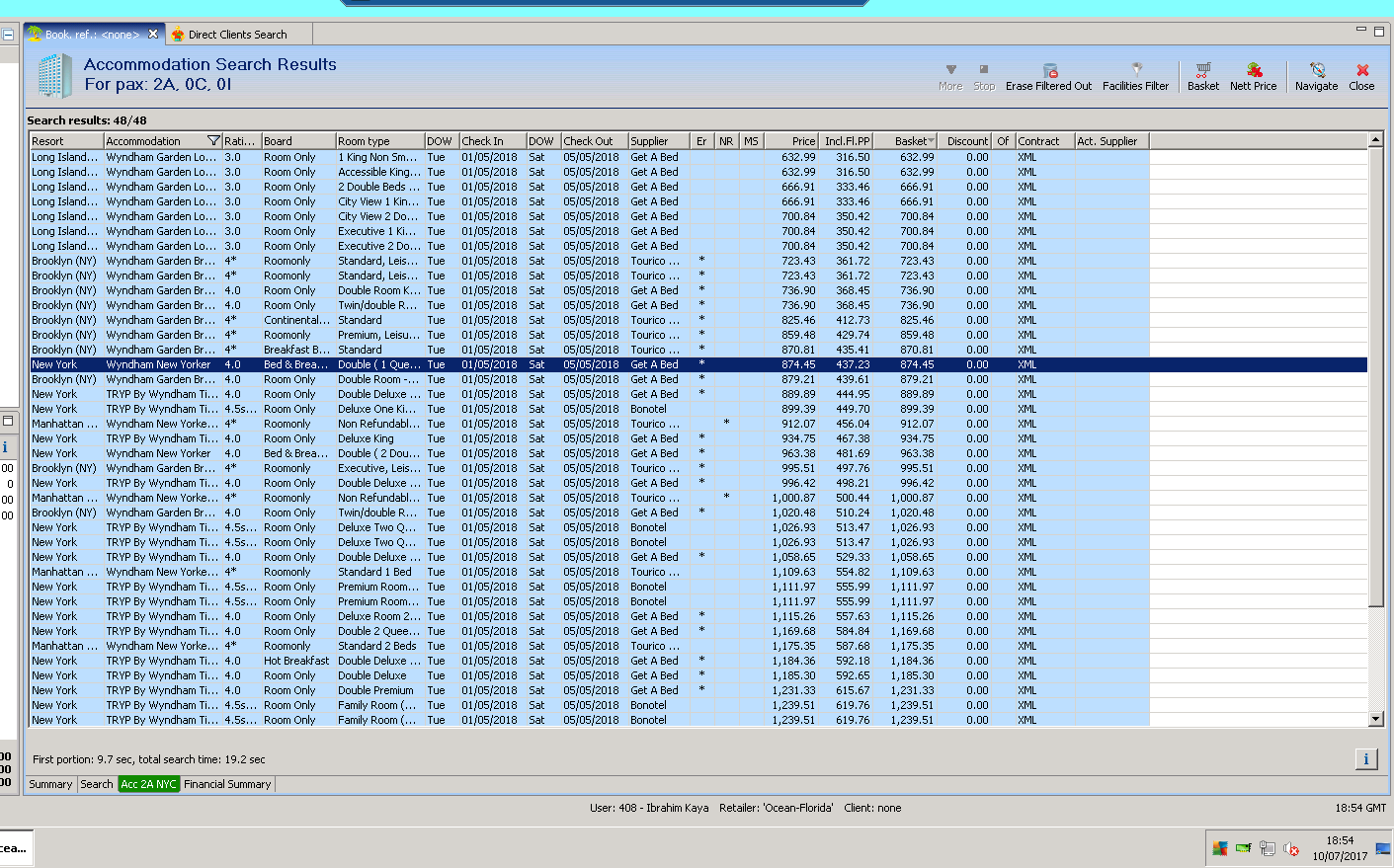The image size is (1394, 868).
Task: Click the vertical scrollbar thumb
Action: point(1375,375)
